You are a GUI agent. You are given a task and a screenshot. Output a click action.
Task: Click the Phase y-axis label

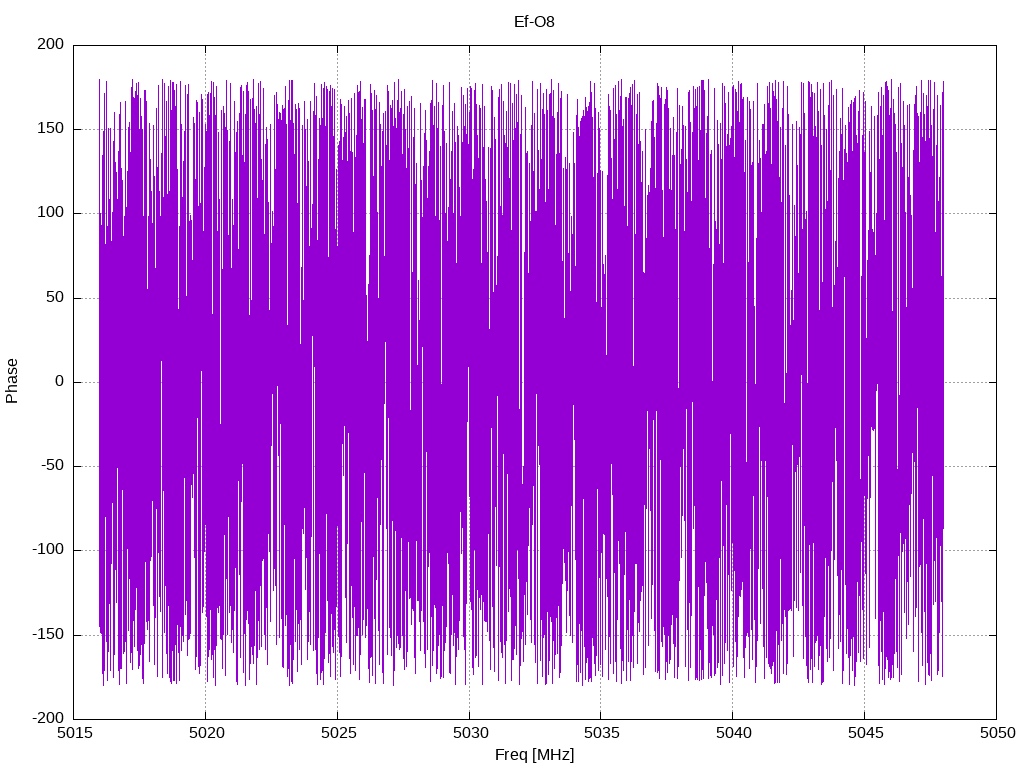(x=12, y=381)
